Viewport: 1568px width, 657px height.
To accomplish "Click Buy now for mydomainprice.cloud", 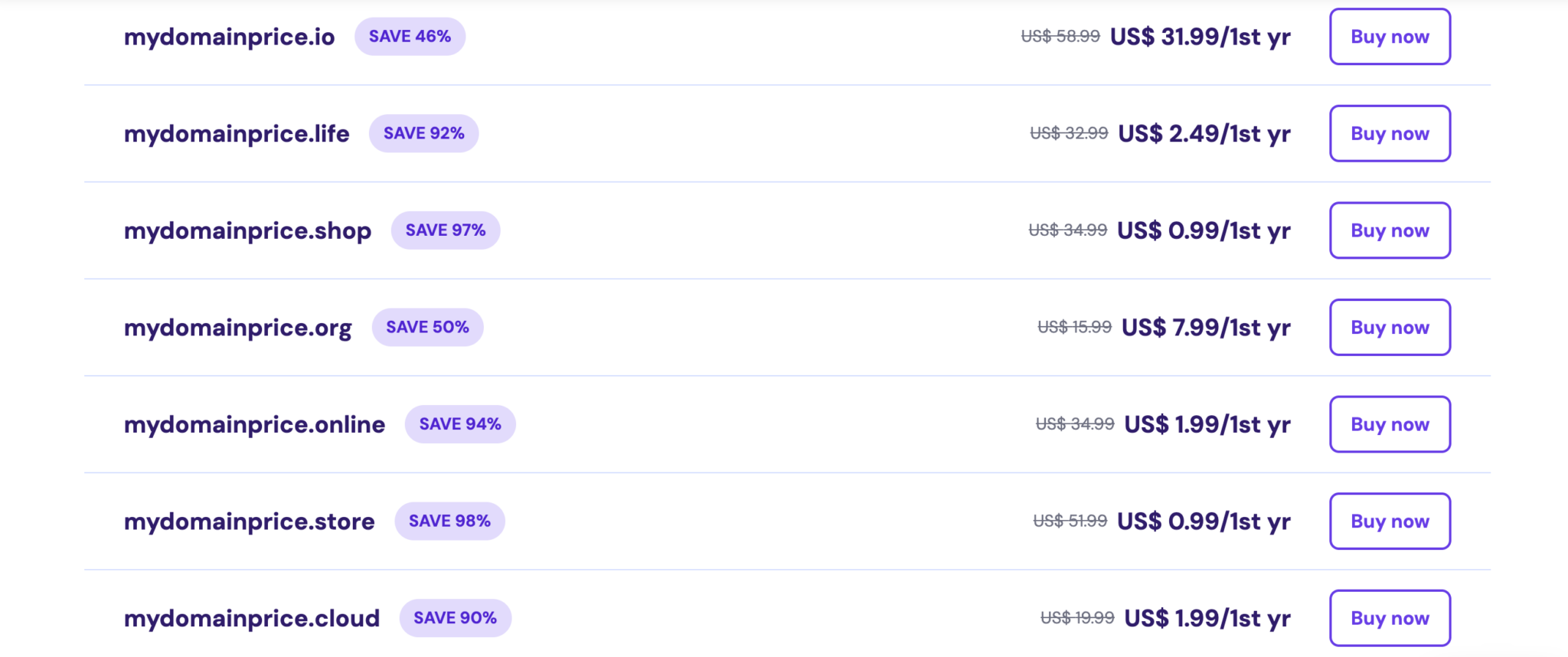I will pyautogui.click(x=1390, y=618).
